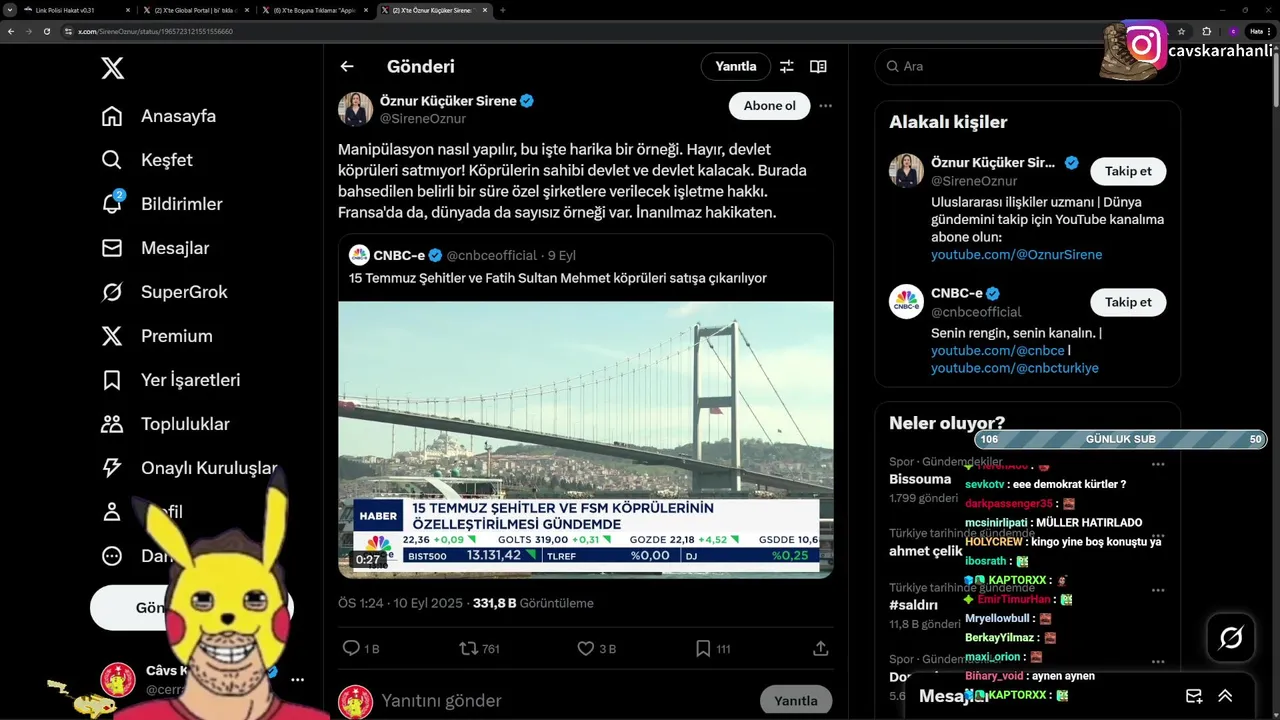Image resolution: width=1280 pixels, height=720 pixels.
Task: Open Mesajlar envelope in sidebar
Action: click(x=112, y=248)
